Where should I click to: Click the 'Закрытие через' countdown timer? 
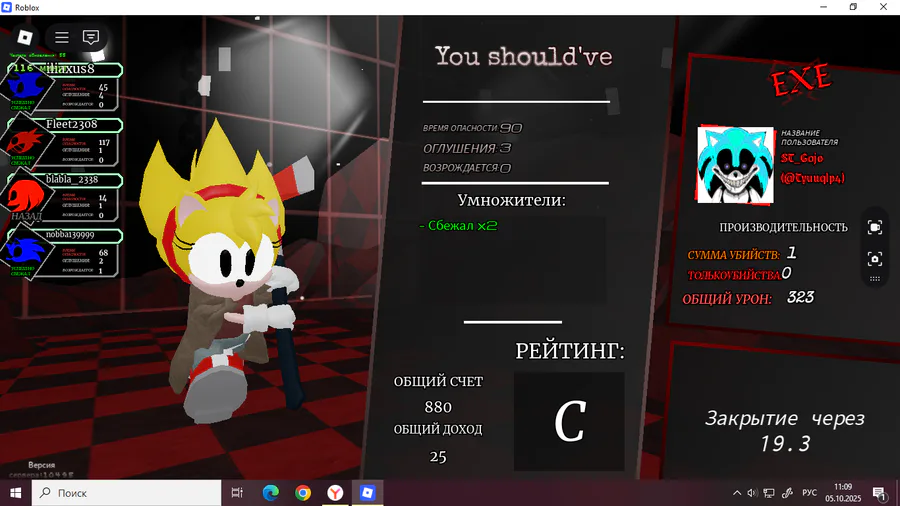[x=785, y=430]
